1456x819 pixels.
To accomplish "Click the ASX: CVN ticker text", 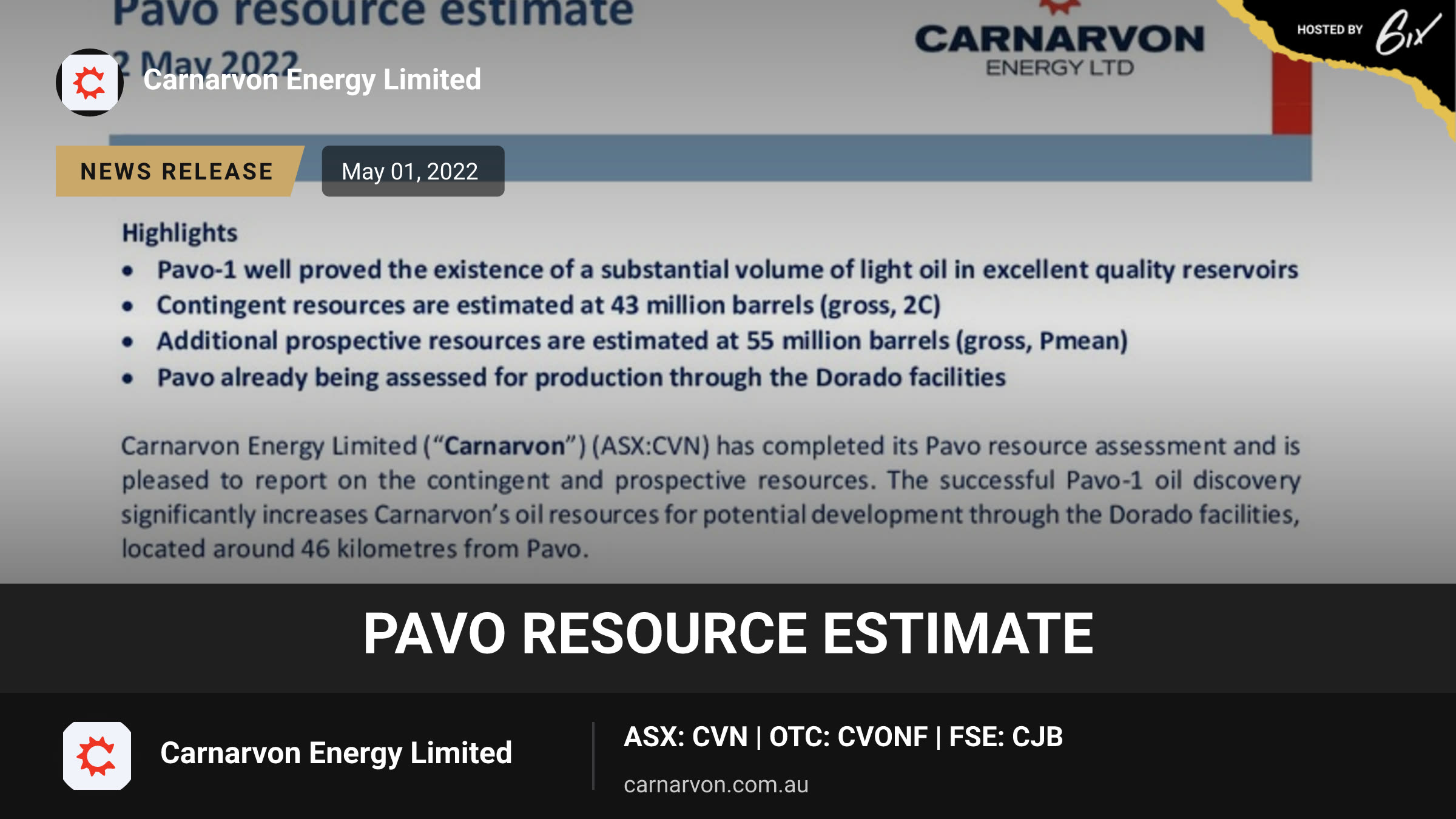I will click(686, 737).
